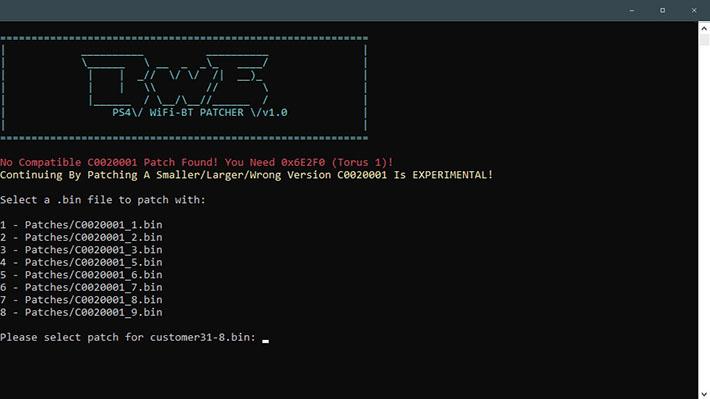
Task: Close the console window
Action: (x=694, y=10)
